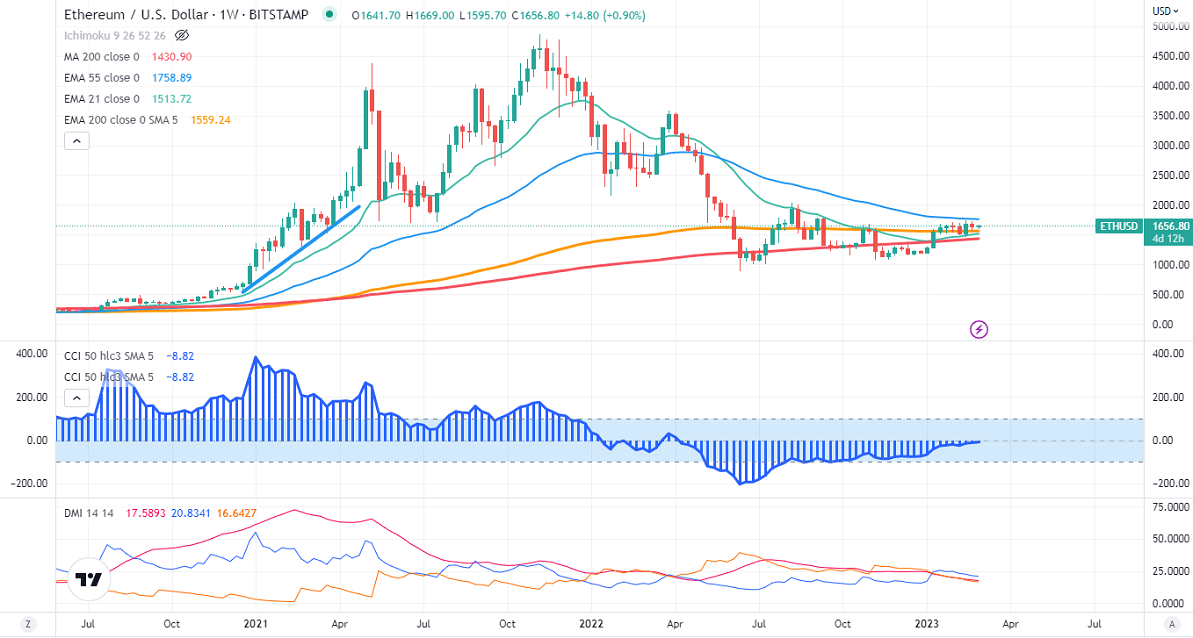This screenshot has height=638, width=1193.
Task: Select the DMI 14 14 indicator legend
Action: 89,513
